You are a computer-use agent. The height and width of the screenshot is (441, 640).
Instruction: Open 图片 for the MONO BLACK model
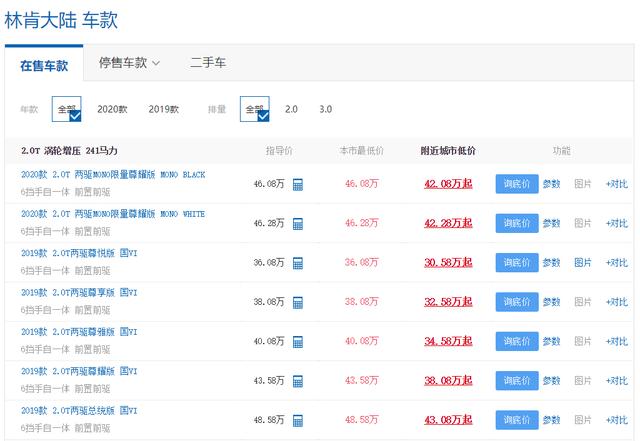click(583, 184)
